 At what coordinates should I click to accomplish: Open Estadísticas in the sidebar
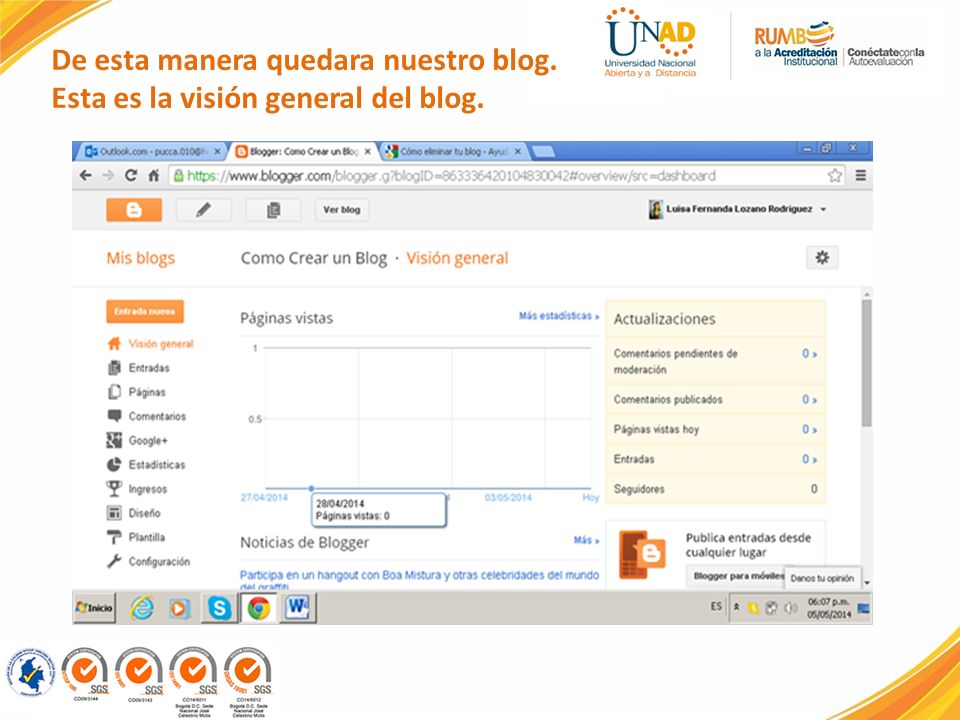click(157, 465)
